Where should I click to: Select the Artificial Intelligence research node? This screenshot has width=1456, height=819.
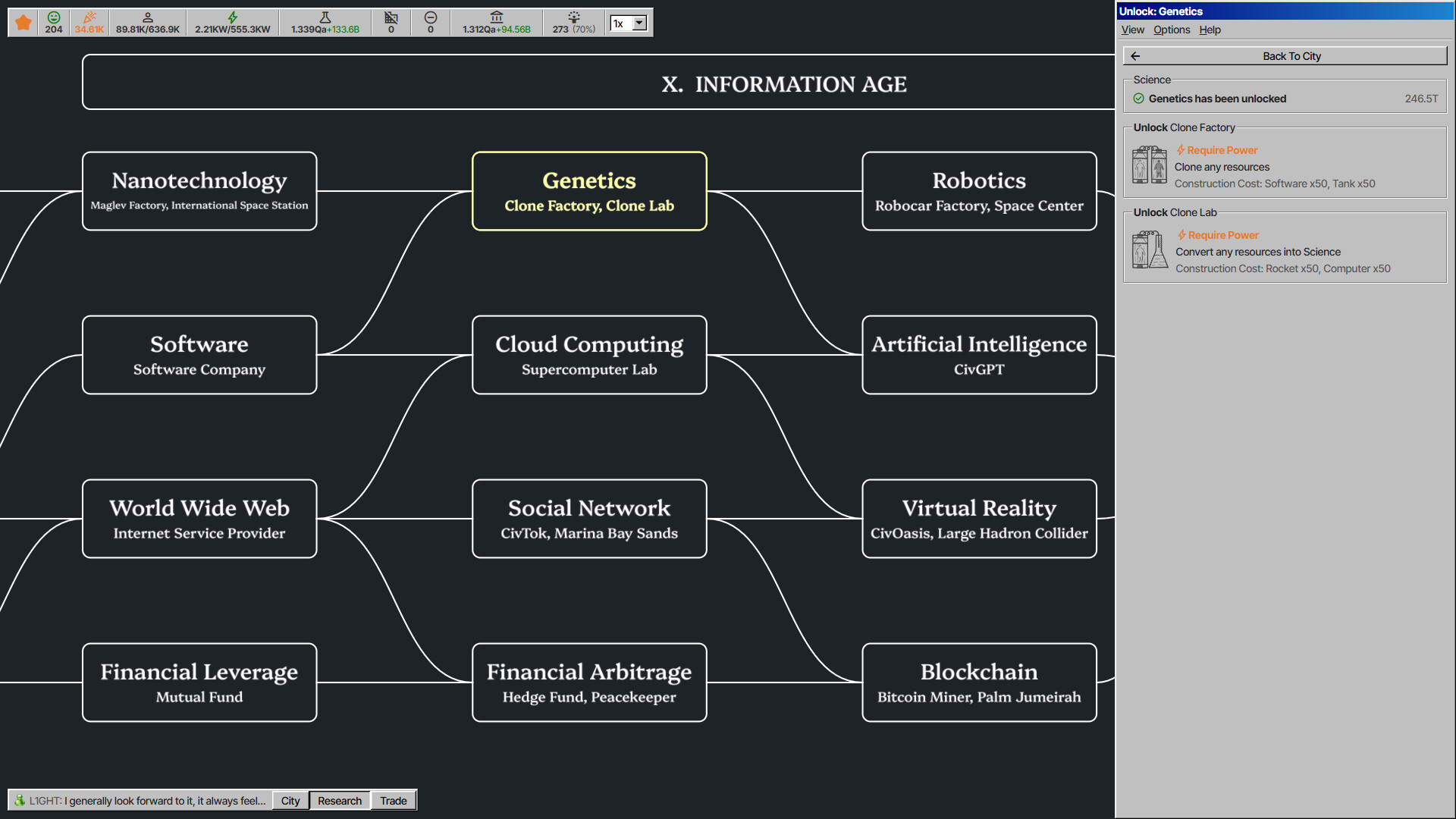click(979, 355)
